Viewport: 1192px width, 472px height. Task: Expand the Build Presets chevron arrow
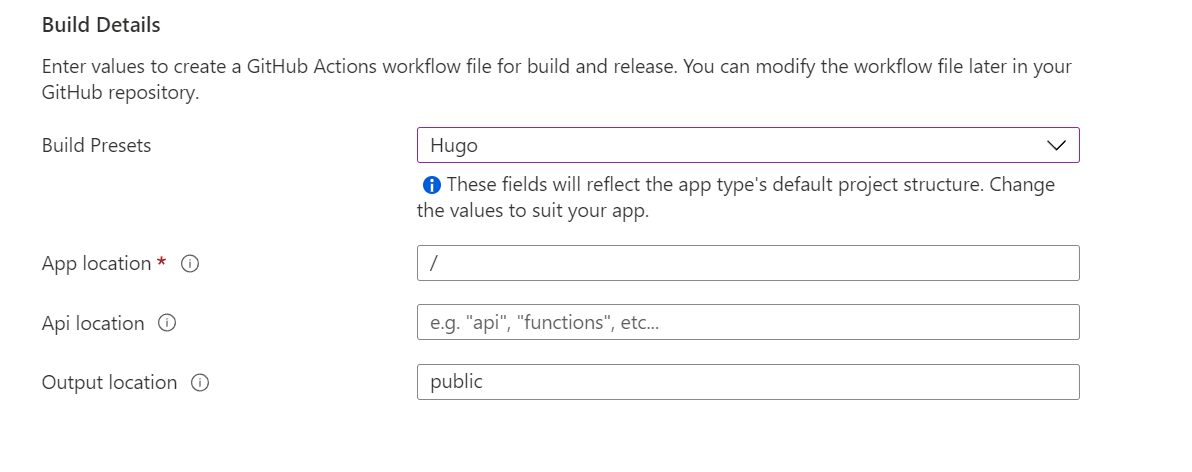1056,145
